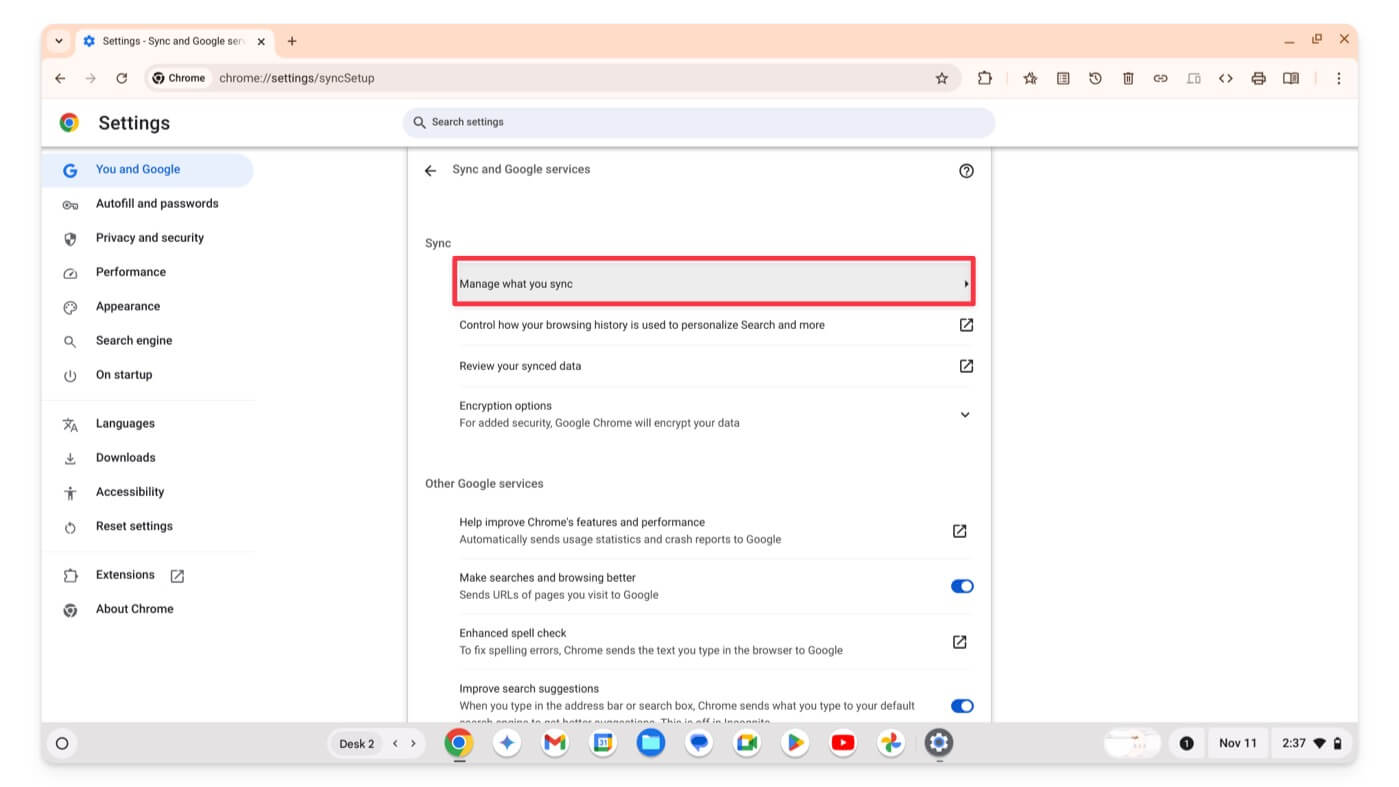
Task: Click the address bar URL
Action: click(x=297, y=78)
